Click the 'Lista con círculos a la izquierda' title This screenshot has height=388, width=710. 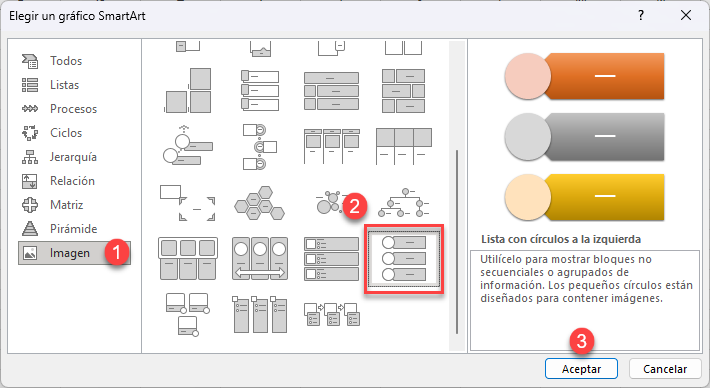click(561, 239)
